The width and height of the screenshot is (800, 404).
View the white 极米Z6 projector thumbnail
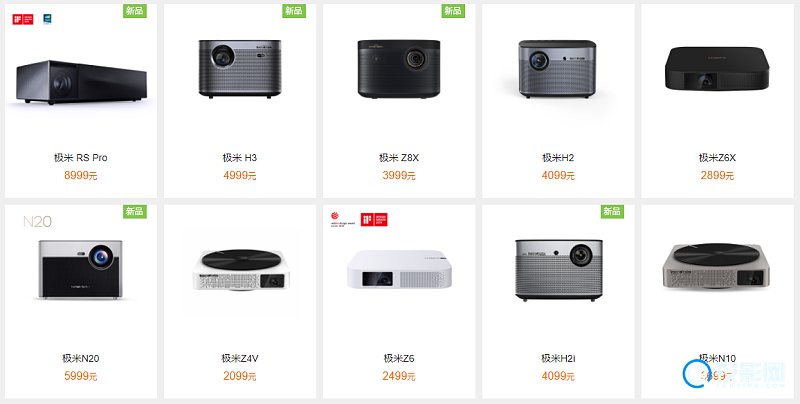[x=399, y=269]
